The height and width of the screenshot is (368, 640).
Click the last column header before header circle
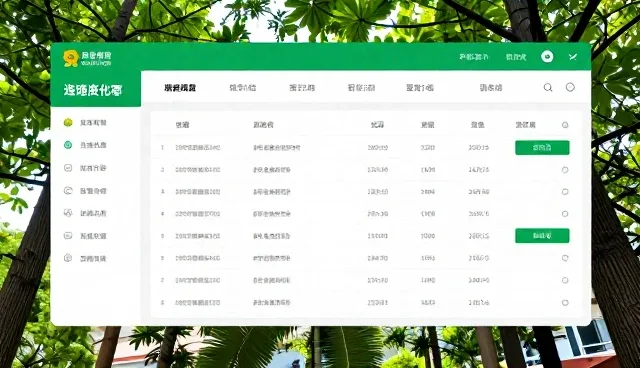525,125
